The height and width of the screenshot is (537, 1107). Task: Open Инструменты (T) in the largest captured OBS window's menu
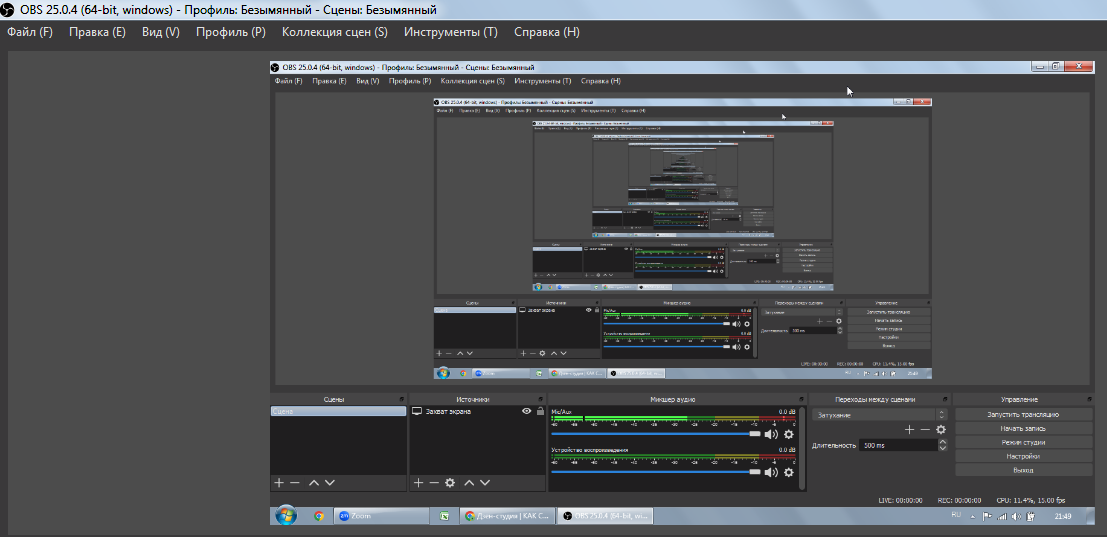[543, 81]
